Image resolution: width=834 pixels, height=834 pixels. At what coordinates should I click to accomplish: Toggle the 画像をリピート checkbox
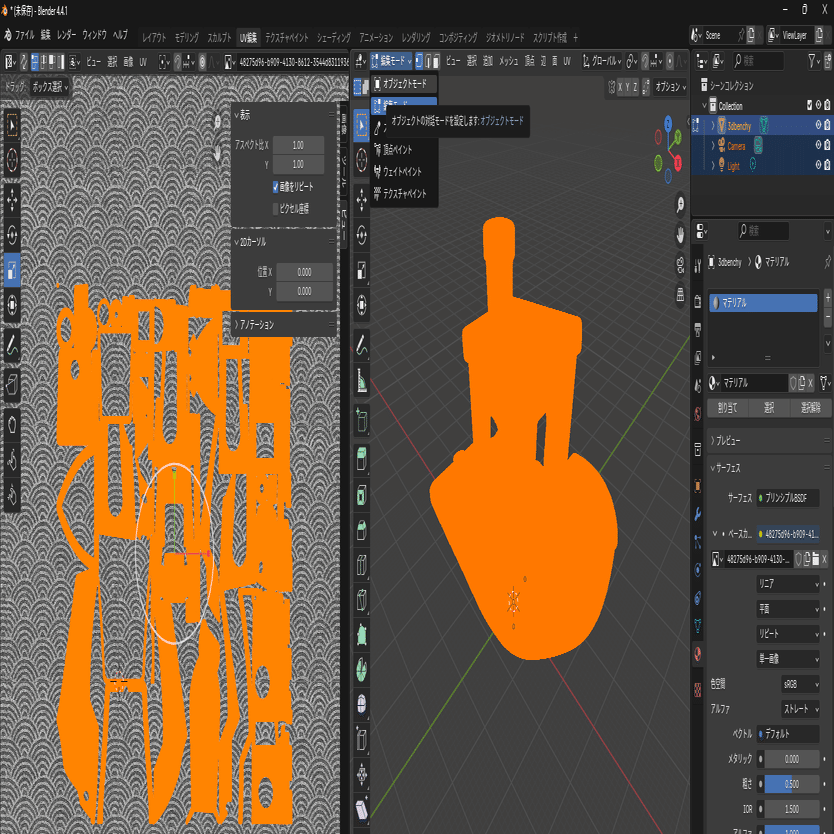coord(276,187)
